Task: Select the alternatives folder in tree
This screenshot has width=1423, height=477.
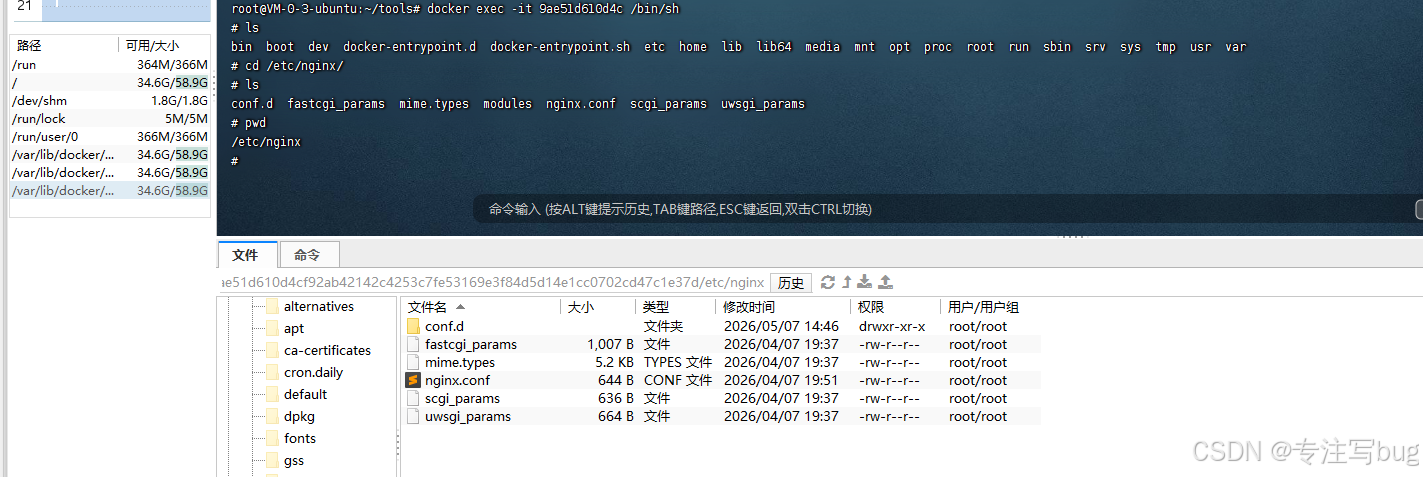Action: click(319, 306)
